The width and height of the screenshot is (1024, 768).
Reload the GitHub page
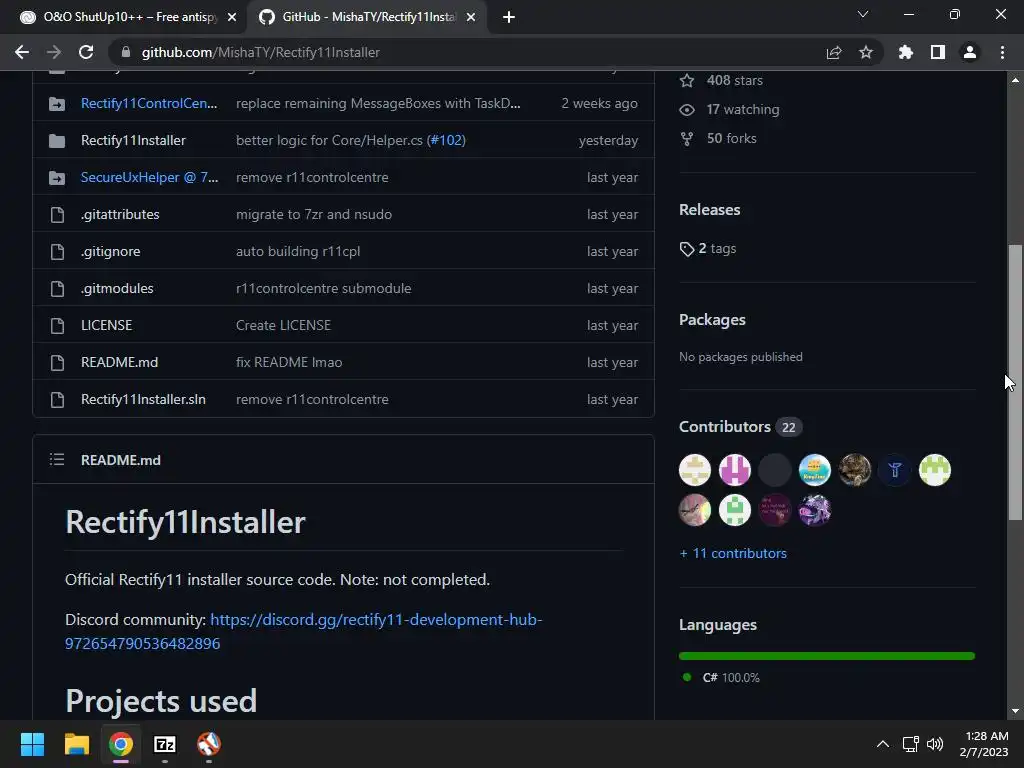click(86, 52)
